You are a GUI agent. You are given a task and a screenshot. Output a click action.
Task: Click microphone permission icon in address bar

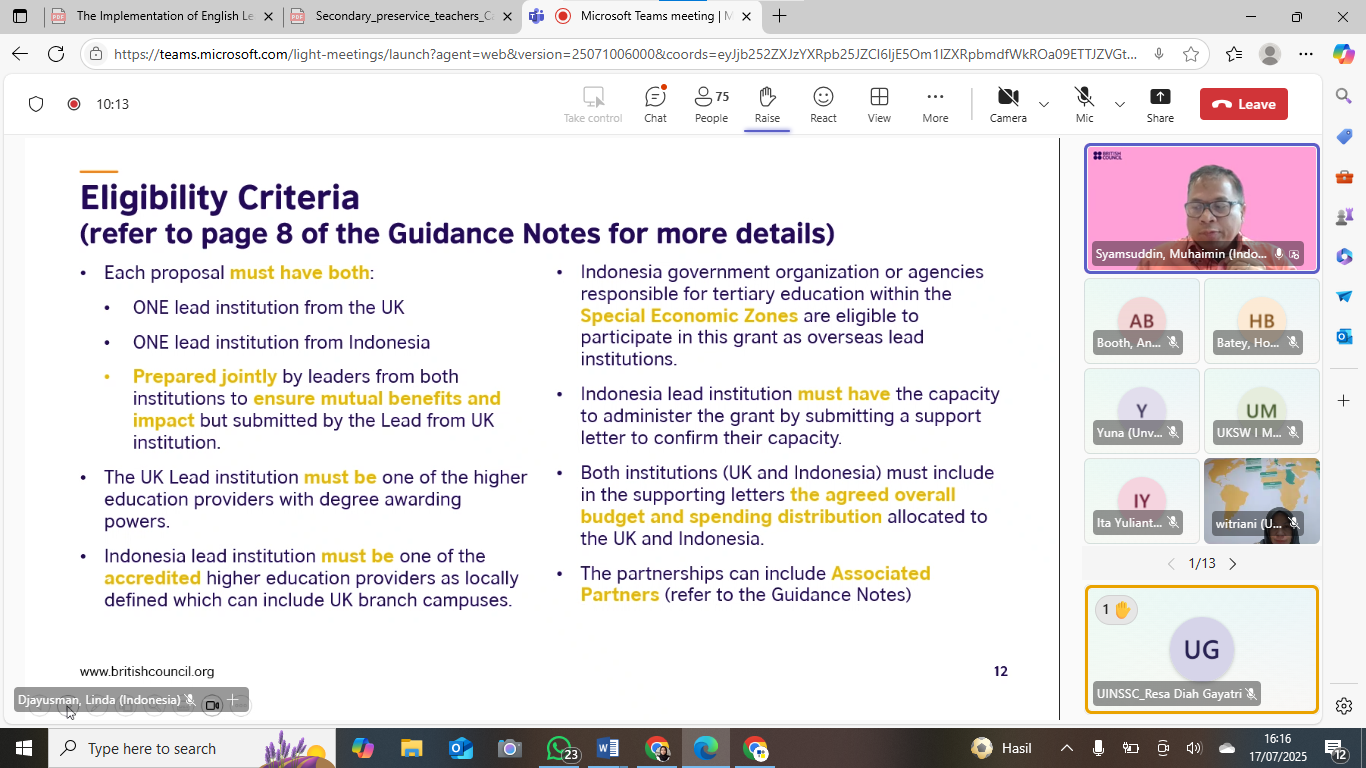click(x=1159, y=54)
